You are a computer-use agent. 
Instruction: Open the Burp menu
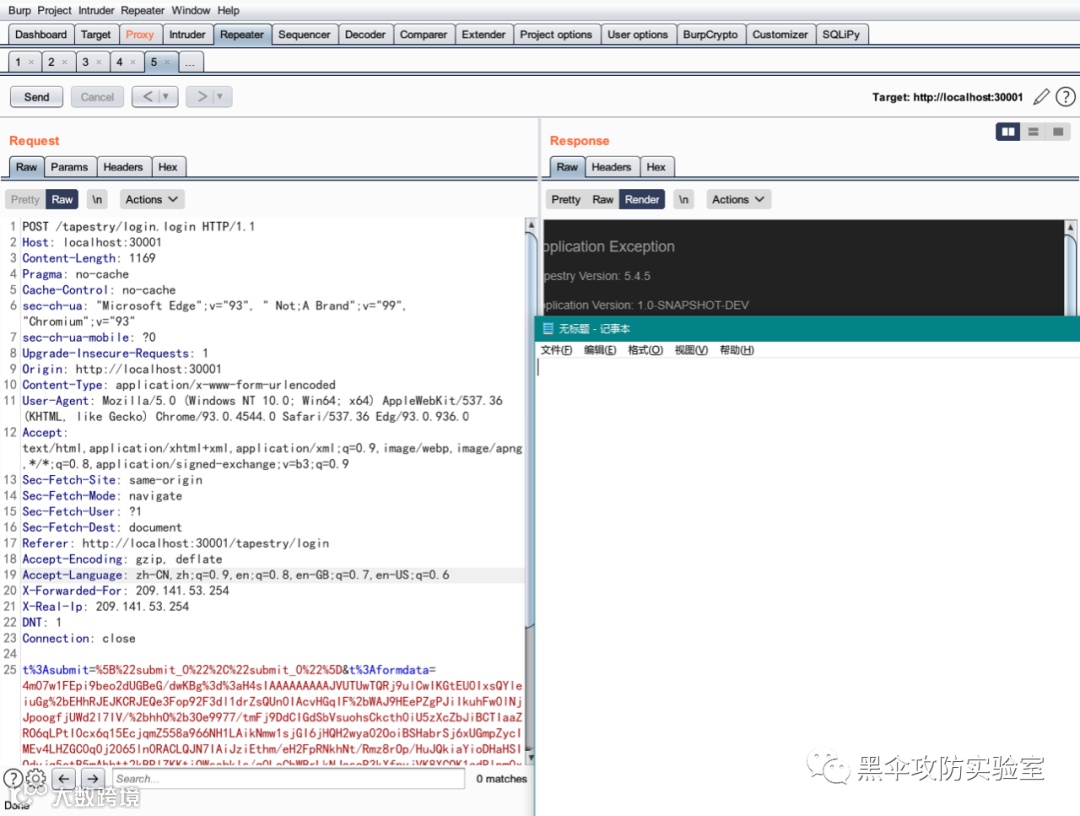click(19, 10)
